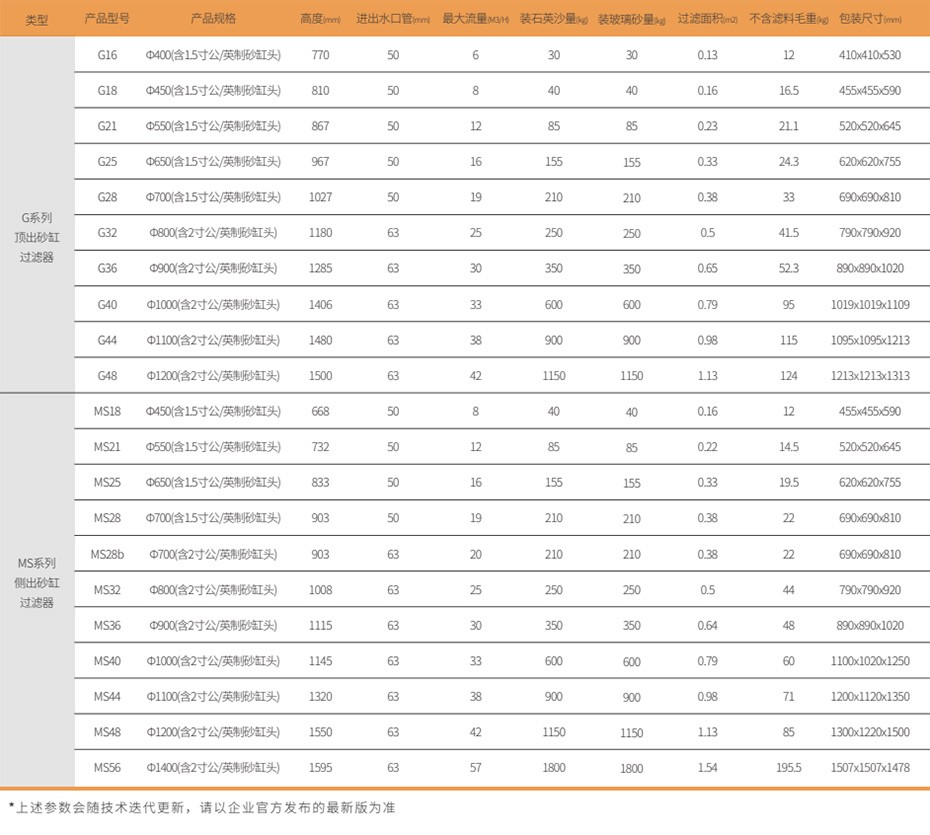This screenshot has width=930, height=835.
Task: Click the 包装尺寸 column header
Action: pos(869,19)
